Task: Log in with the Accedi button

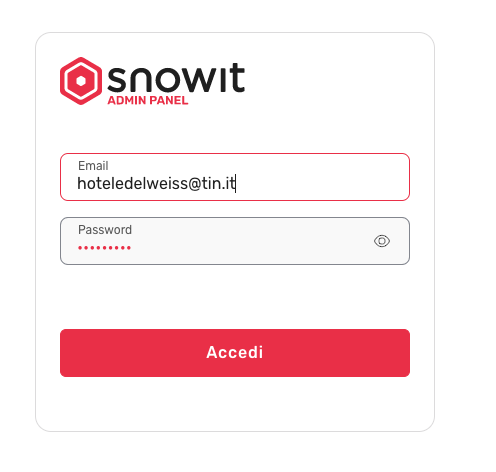Action: [235, 353]
